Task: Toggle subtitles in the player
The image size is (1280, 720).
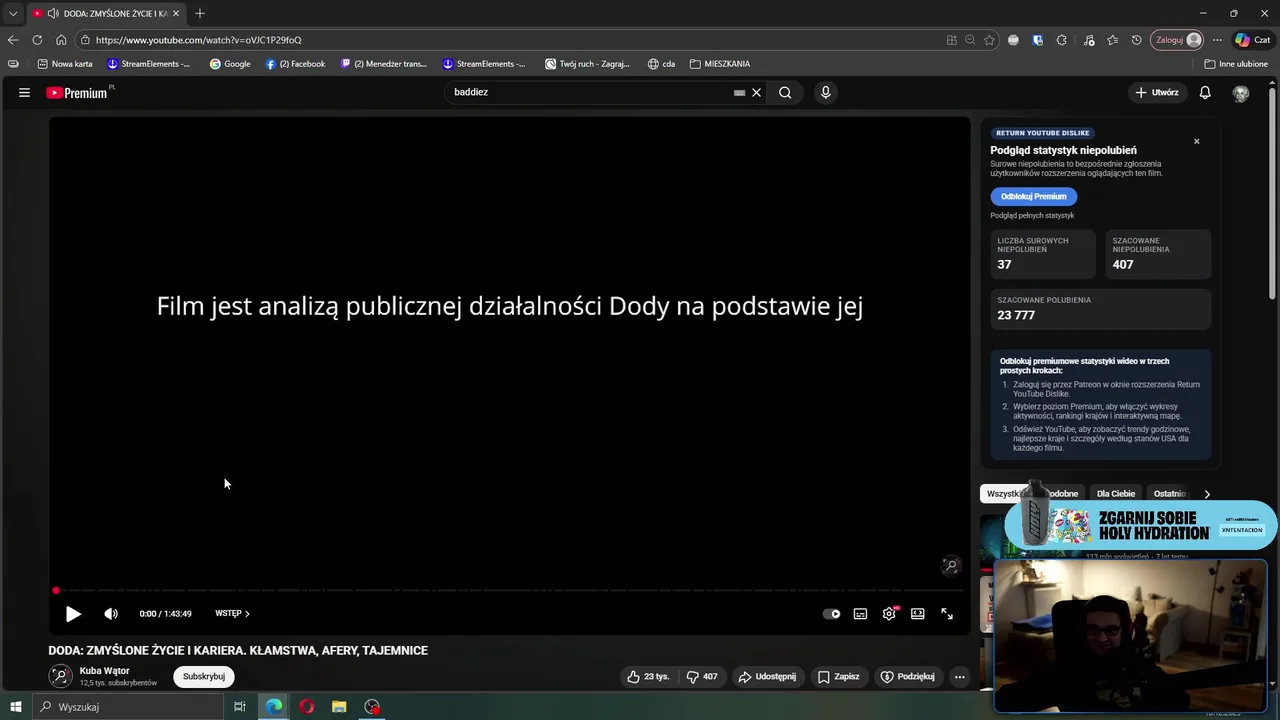Action: click(860, 614)
